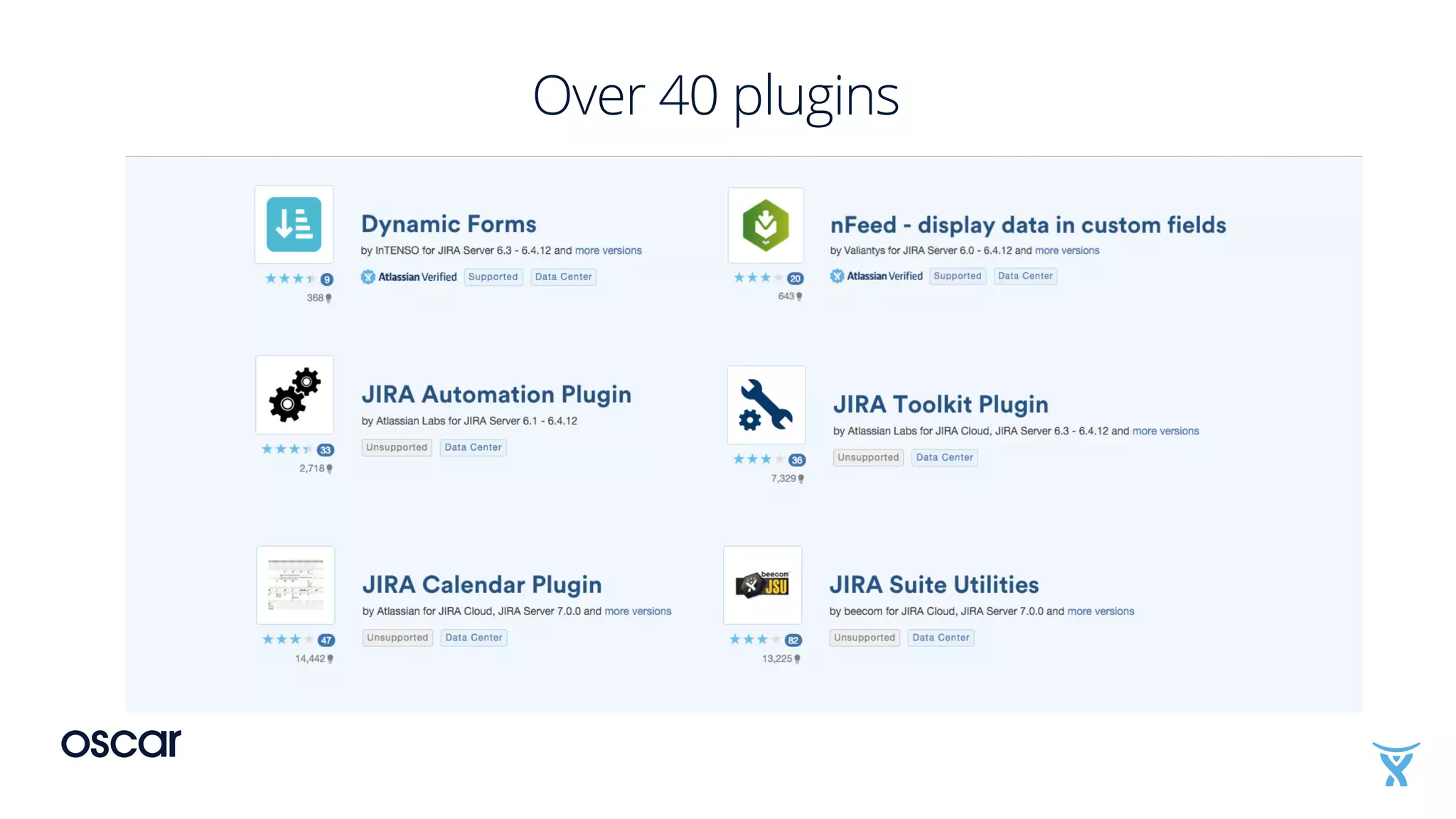Screen dimensions: 1456x819
Task: Click the 643 install count under nFeed
Action: click(790, 296)
